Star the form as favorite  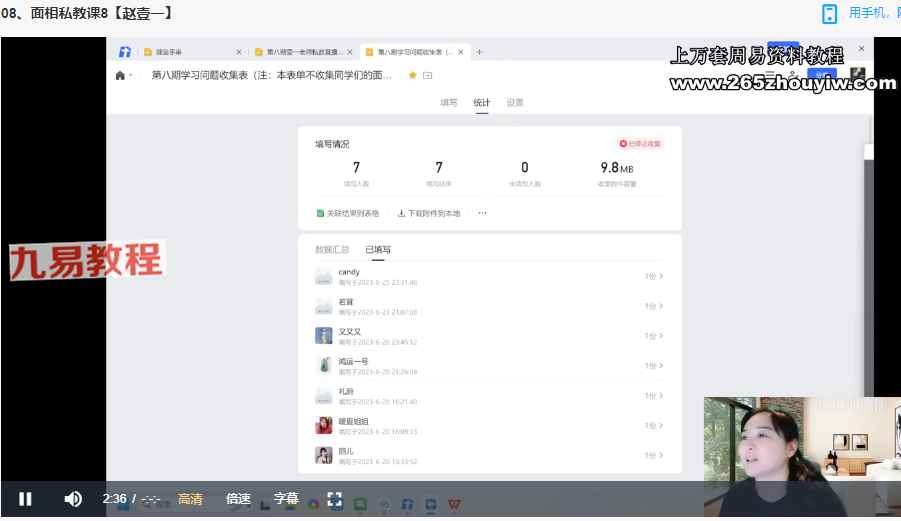[x=412, y=76]
